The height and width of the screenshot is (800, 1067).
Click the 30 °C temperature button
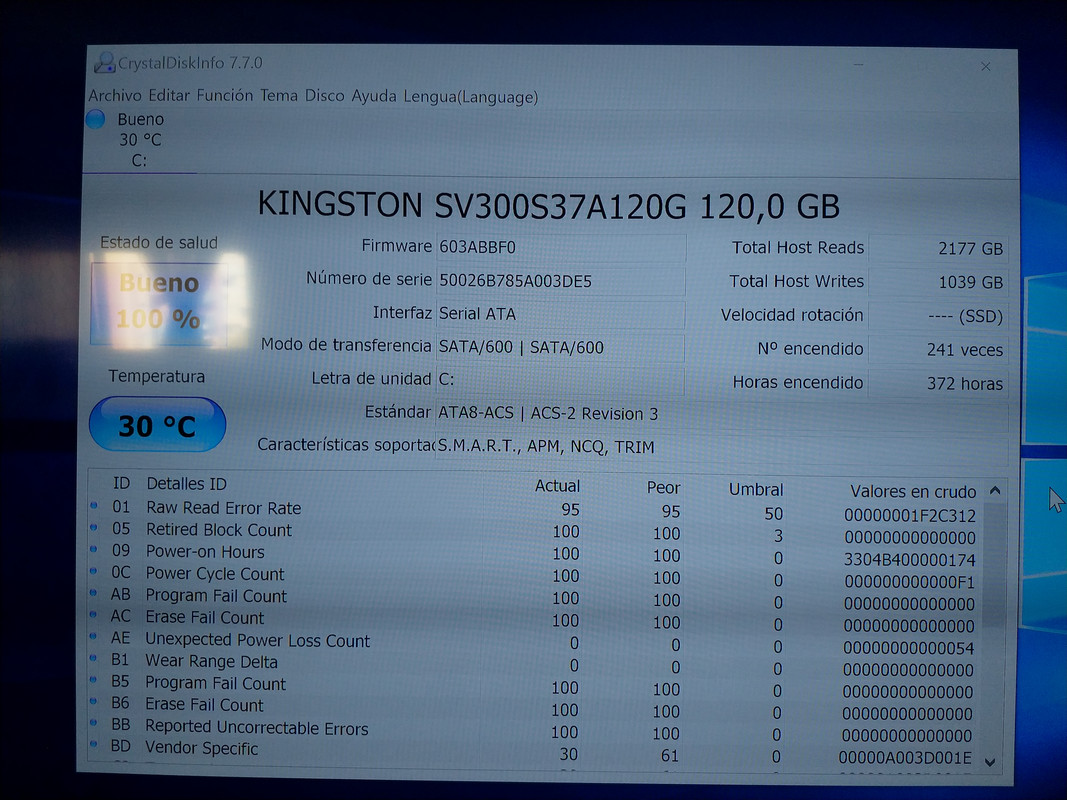[157, 424]
